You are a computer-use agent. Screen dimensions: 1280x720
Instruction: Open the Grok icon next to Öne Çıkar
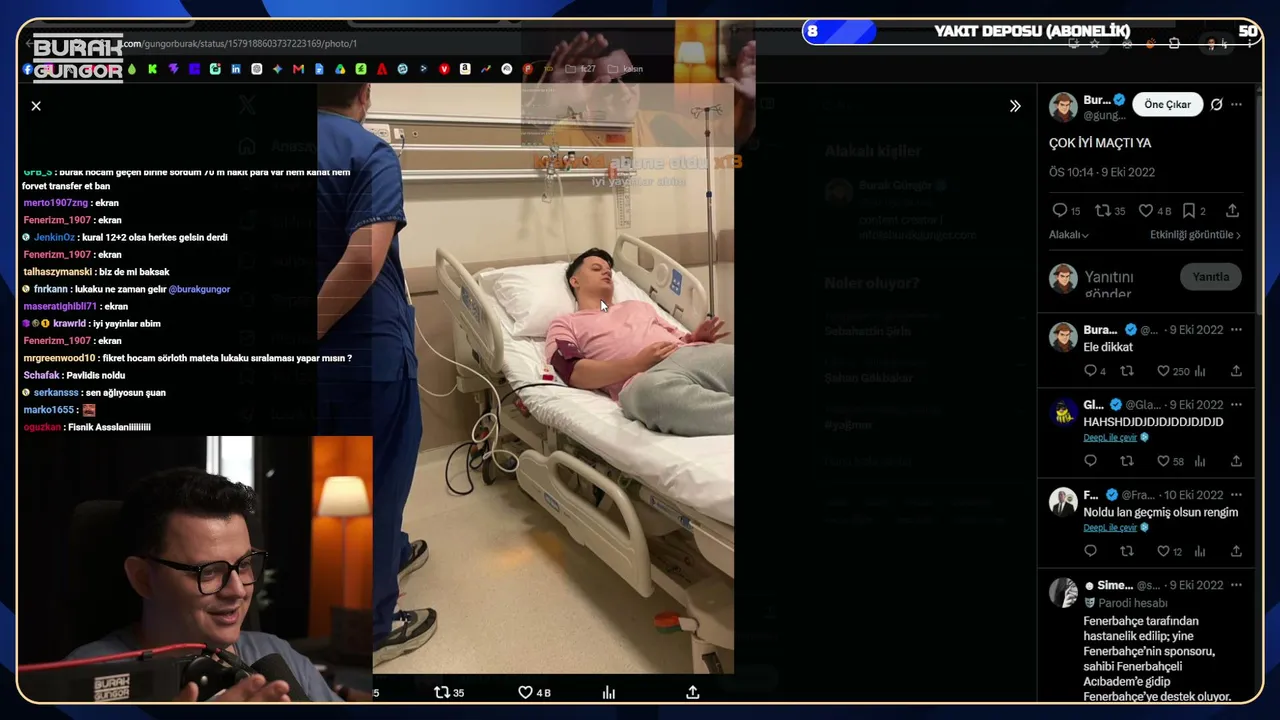tap(1216, 104)
